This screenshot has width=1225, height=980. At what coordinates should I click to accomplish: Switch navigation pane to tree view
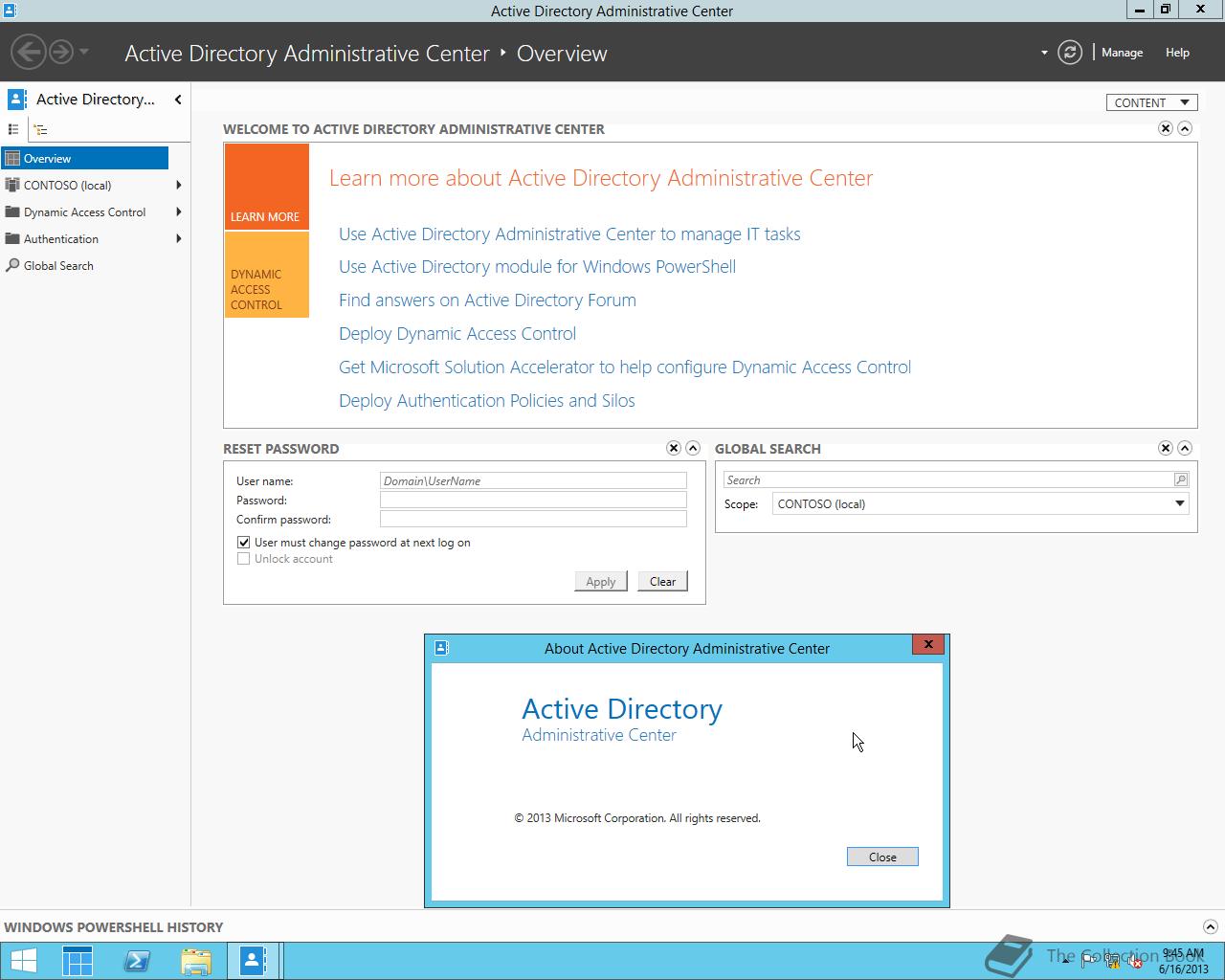(x=40, y=129)
